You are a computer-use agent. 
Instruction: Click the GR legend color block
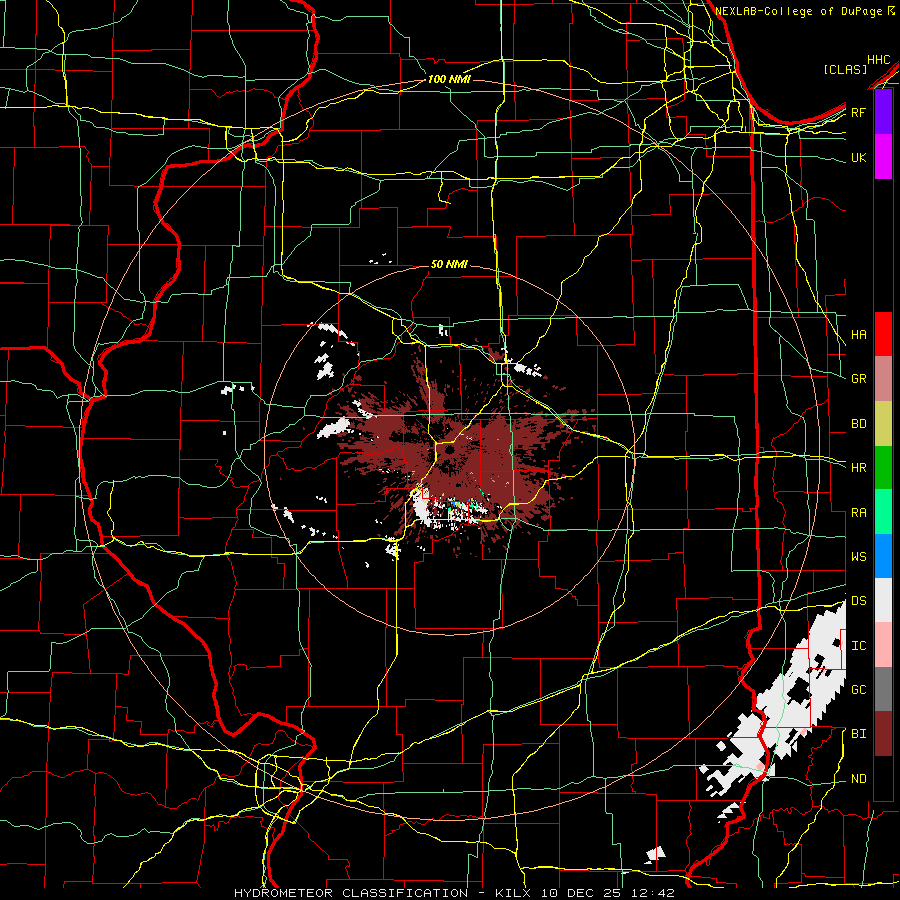click(883, 379)
